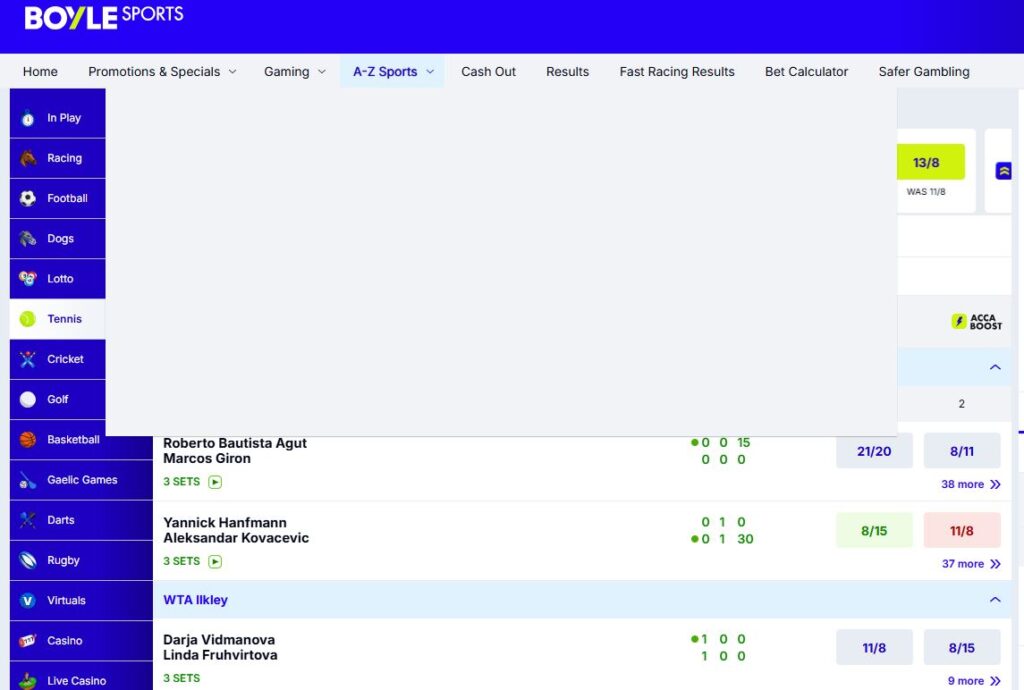This screenshot has height=690, width=1024.
Task: Select the Lotto balls icon
Action: (x=27, y=279)
